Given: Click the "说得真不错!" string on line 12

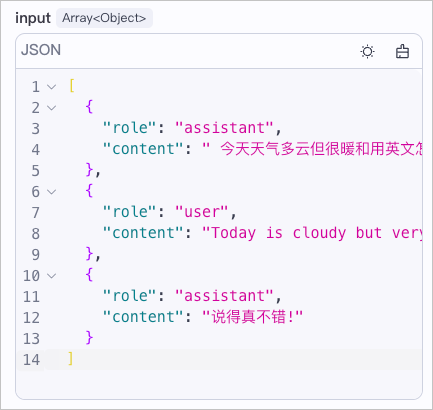Looking at the screenshot, I should 252,317.
